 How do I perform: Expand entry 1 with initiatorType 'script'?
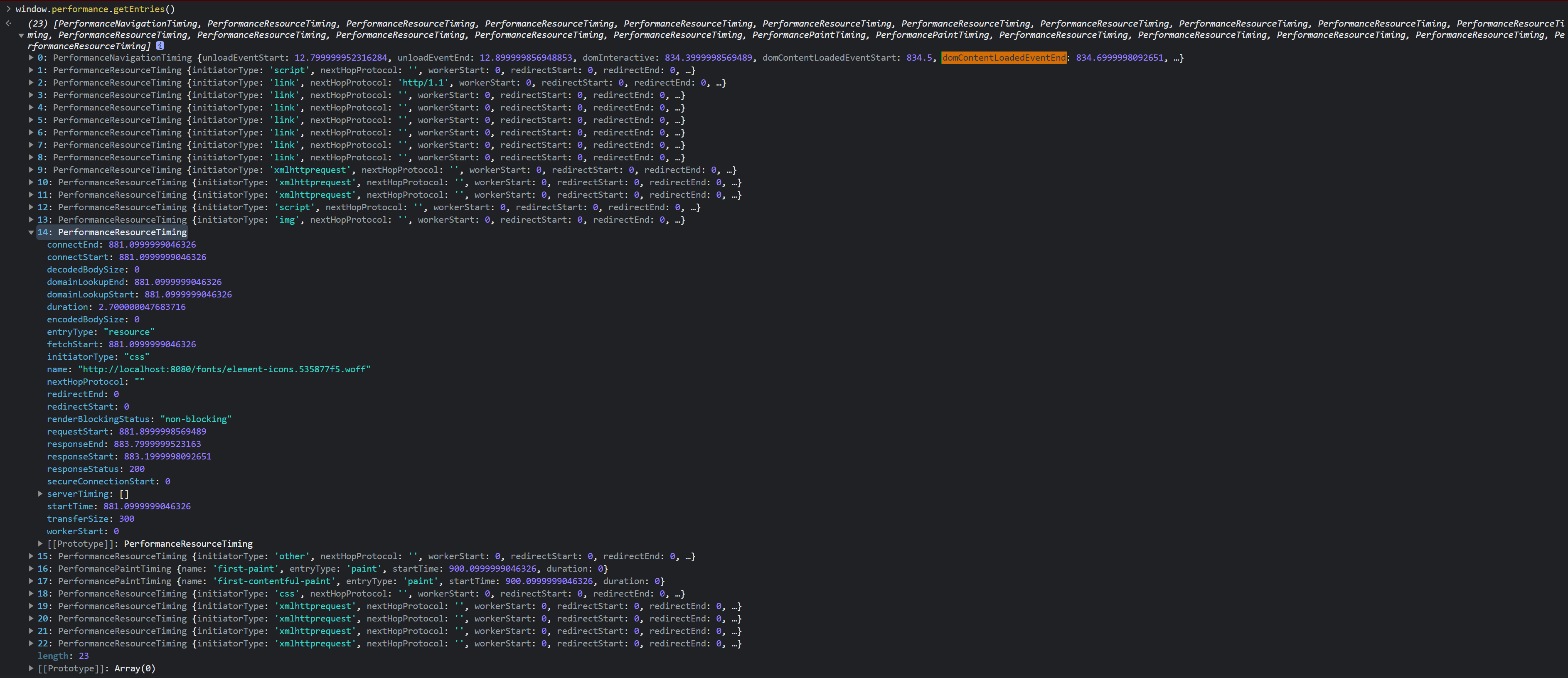(31, 70)
